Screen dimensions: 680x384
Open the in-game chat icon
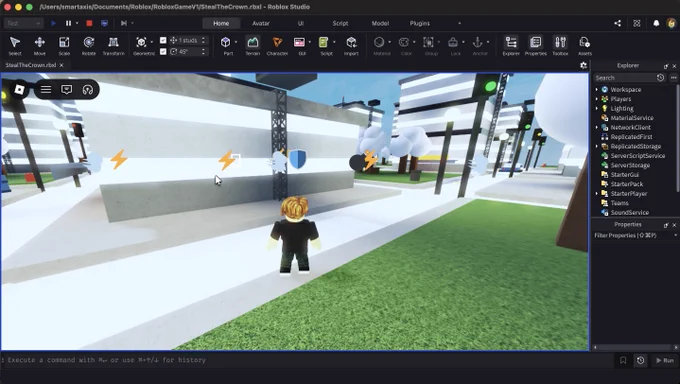[67, 89]
